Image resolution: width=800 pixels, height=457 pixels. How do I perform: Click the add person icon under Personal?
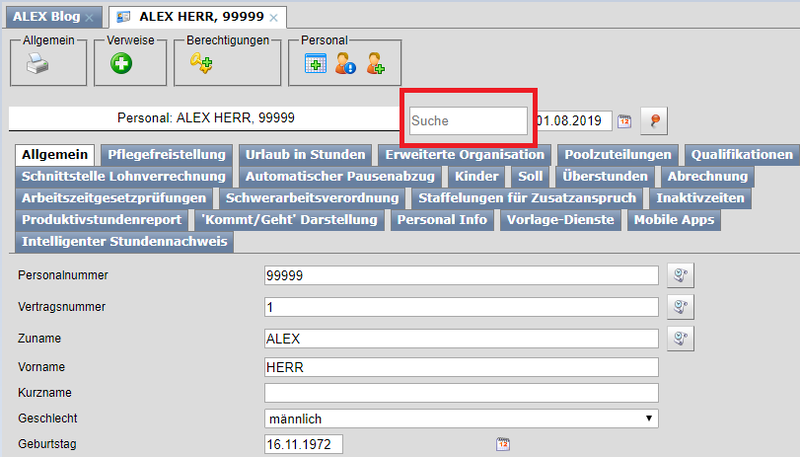(375, 65)
